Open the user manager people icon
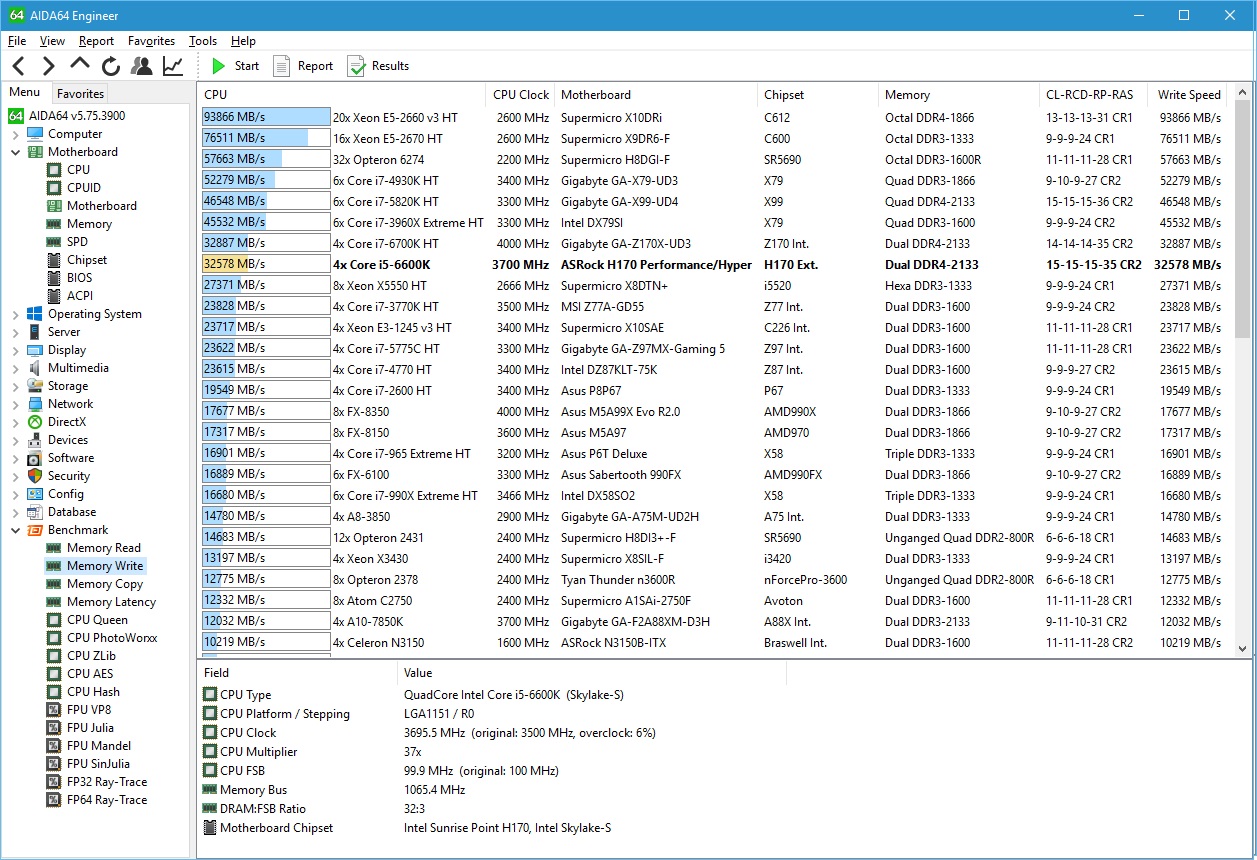This screenshot has height=860, width=1257. pos(142,66)
